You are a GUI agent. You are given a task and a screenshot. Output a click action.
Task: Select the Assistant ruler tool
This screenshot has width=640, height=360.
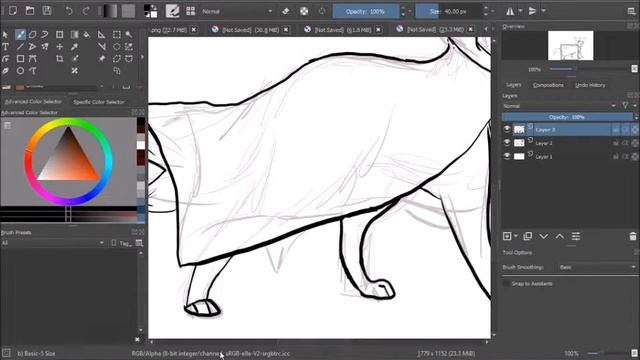point(102,35)
